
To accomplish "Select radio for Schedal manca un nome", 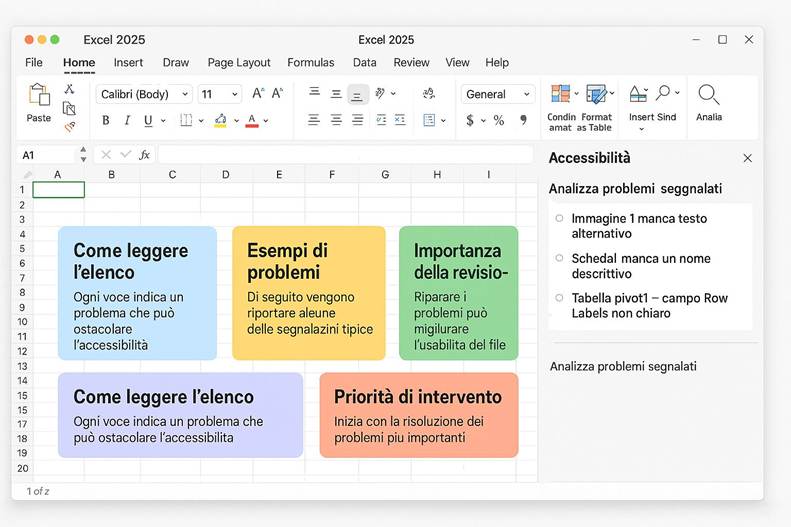I will click(x=559, y=258).
